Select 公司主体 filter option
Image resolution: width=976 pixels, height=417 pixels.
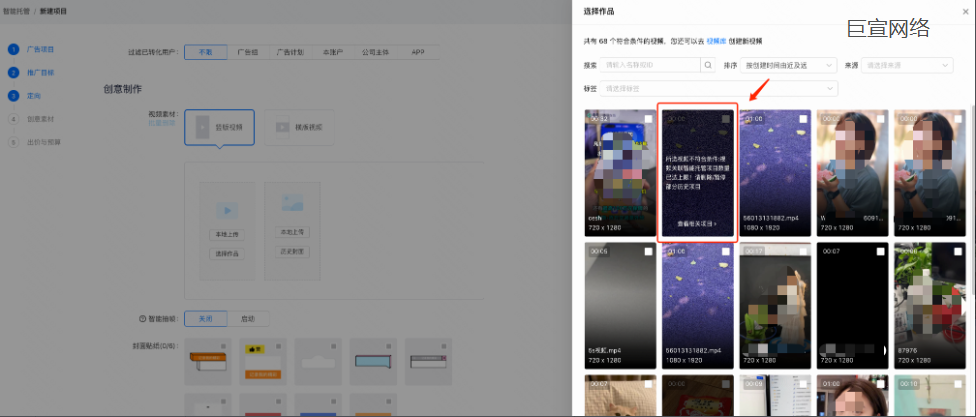tap(375, 52)
